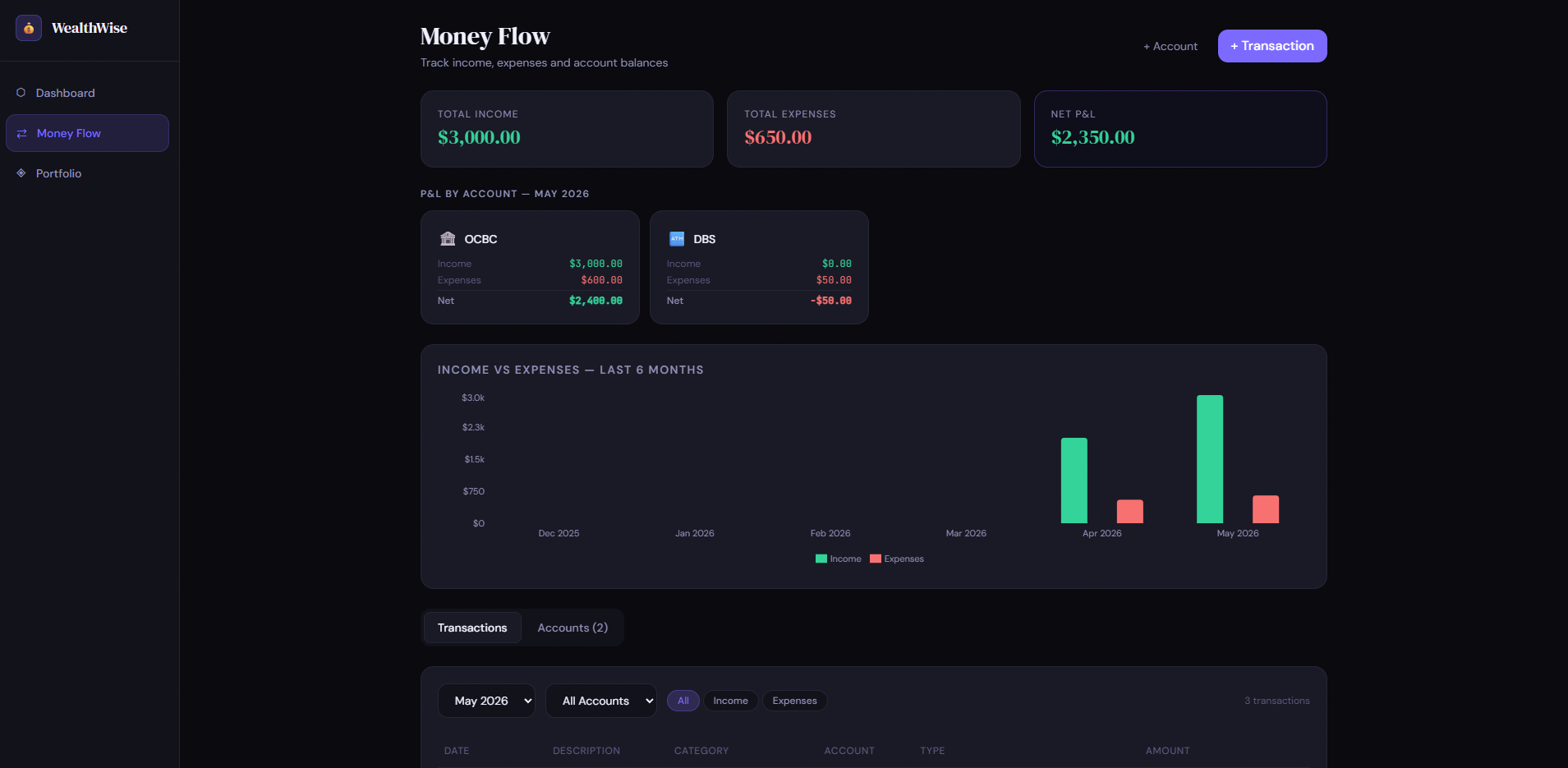Open the All Accounts filter dropdown
Viewport: 1568px width, 768px height.
tap(601, 701)
